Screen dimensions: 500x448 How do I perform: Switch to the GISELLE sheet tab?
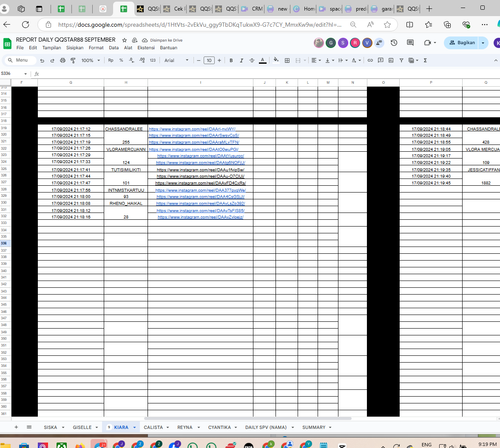(82, 427)
